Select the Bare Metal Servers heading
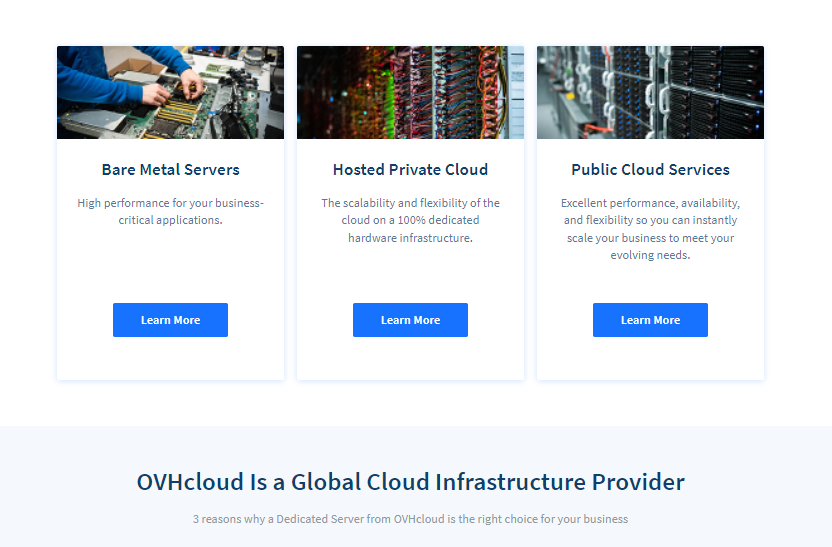 point(170,170)
